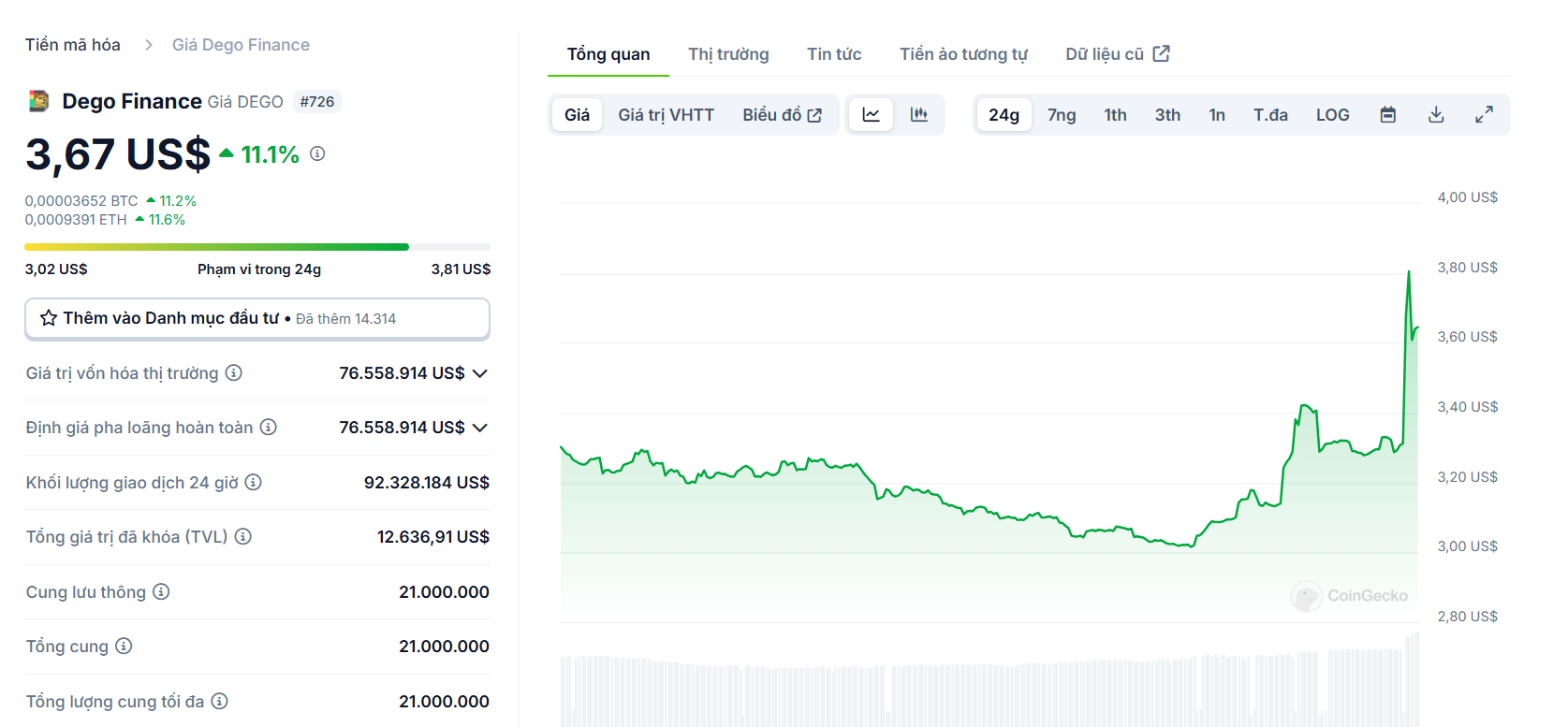Click the 24h price range progress bar
This screenshot has width=1568, height=727.
tap(257, 247)
